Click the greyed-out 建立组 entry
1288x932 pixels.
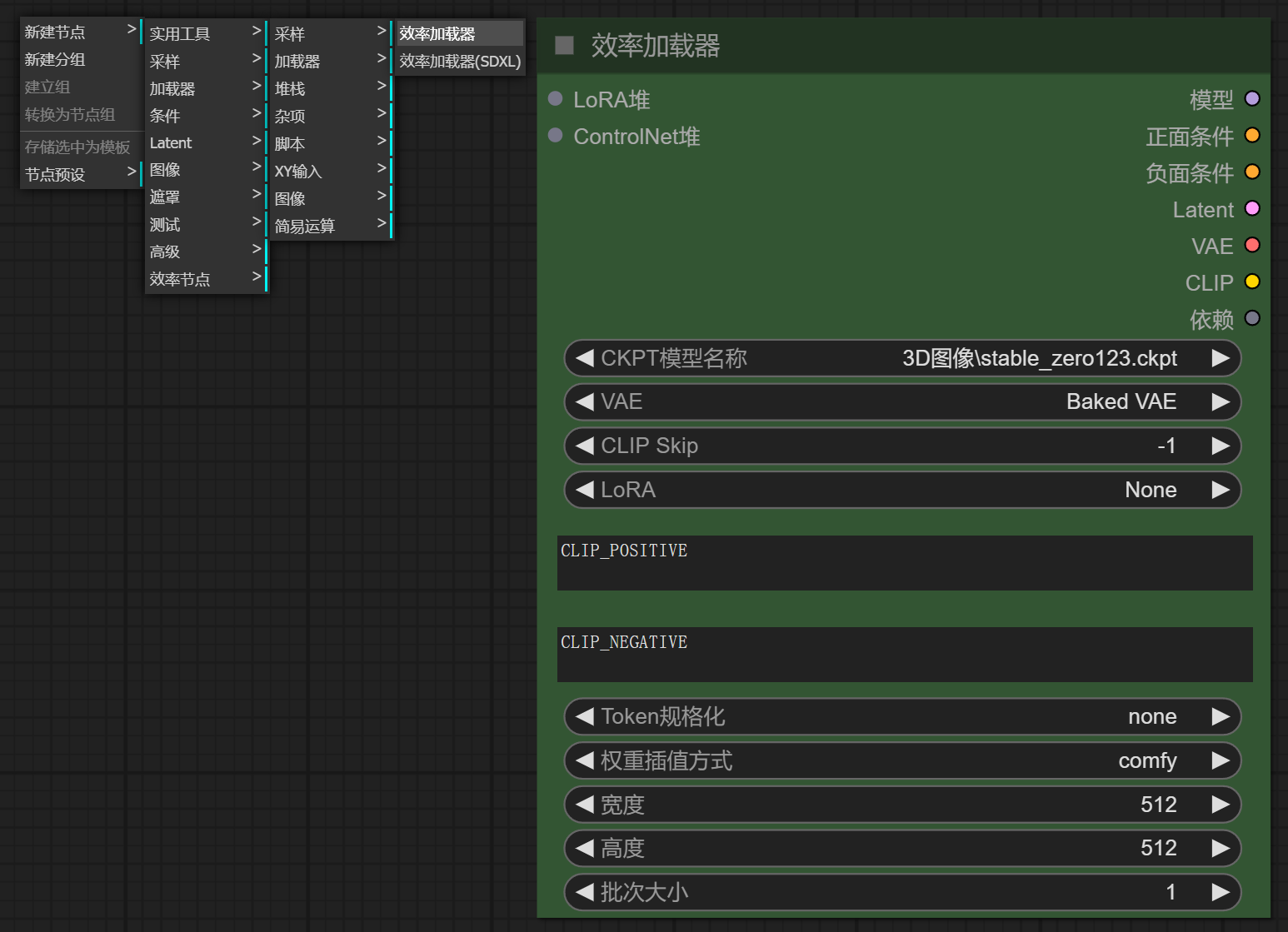[81, 87]
